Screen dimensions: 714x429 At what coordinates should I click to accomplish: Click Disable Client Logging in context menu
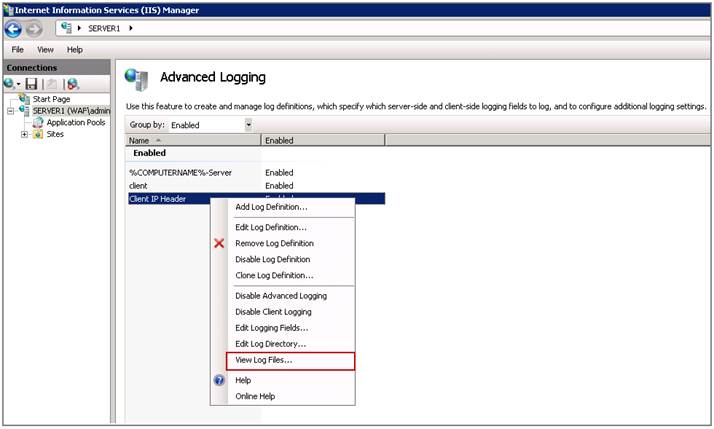click(x=273, y=312)
